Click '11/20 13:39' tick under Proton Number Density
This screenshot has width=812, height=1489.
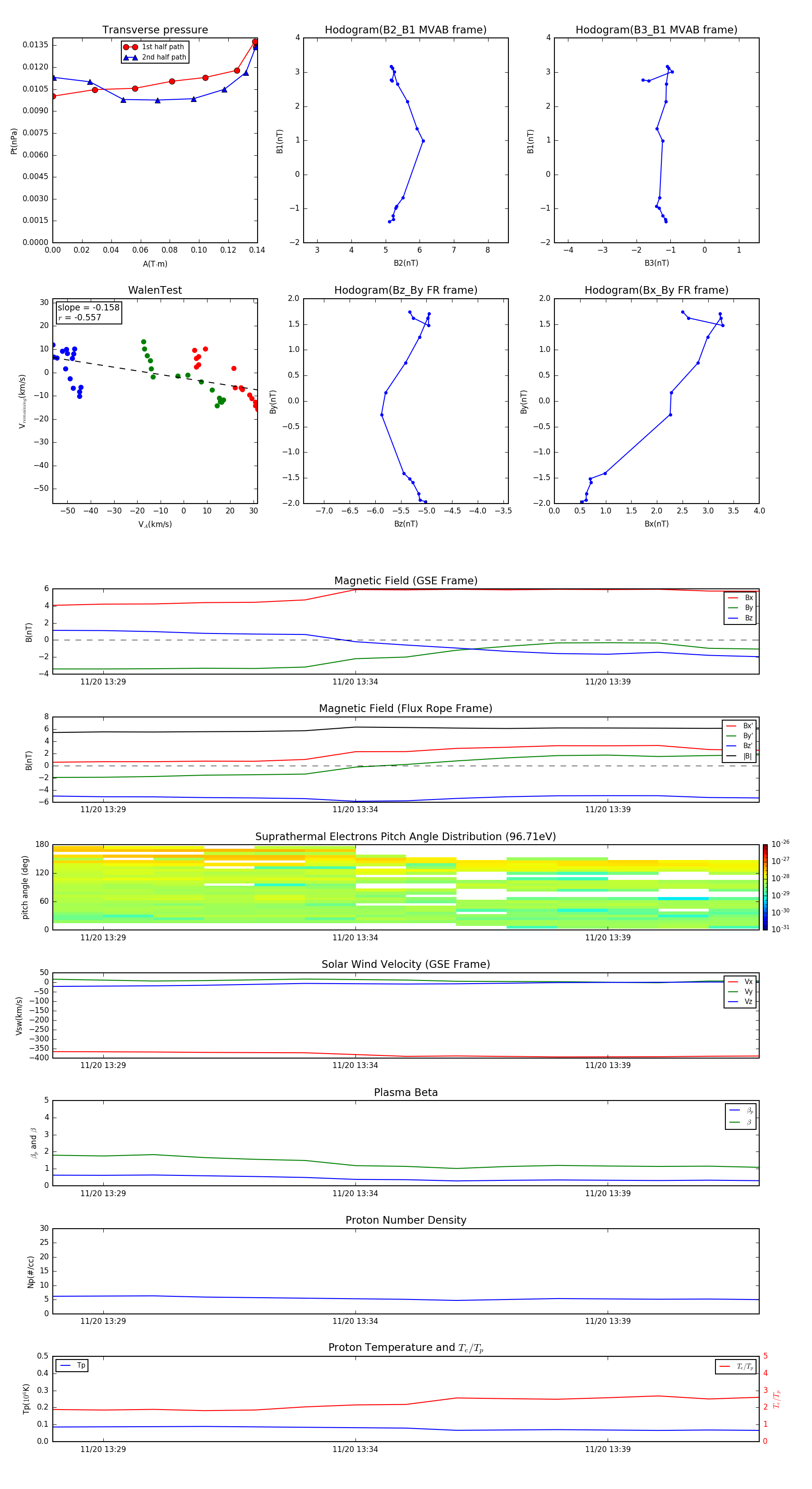(x=607, y=1321)
